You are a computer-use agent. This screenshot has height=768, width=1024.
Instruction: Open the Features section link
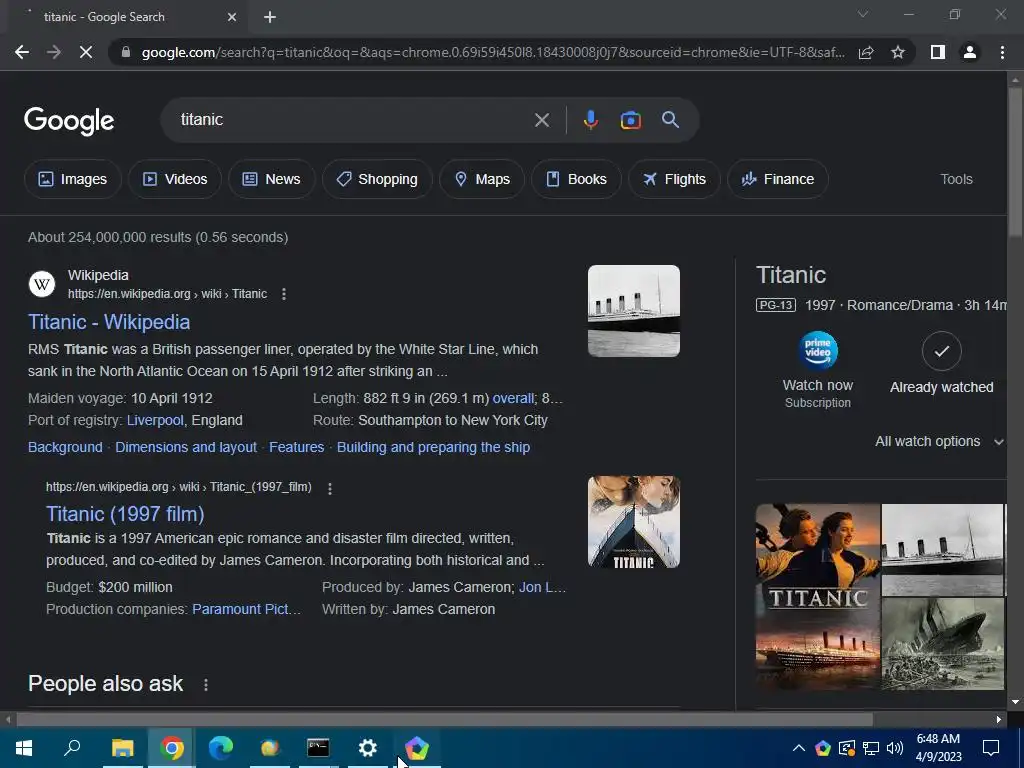tap(296, 447)
